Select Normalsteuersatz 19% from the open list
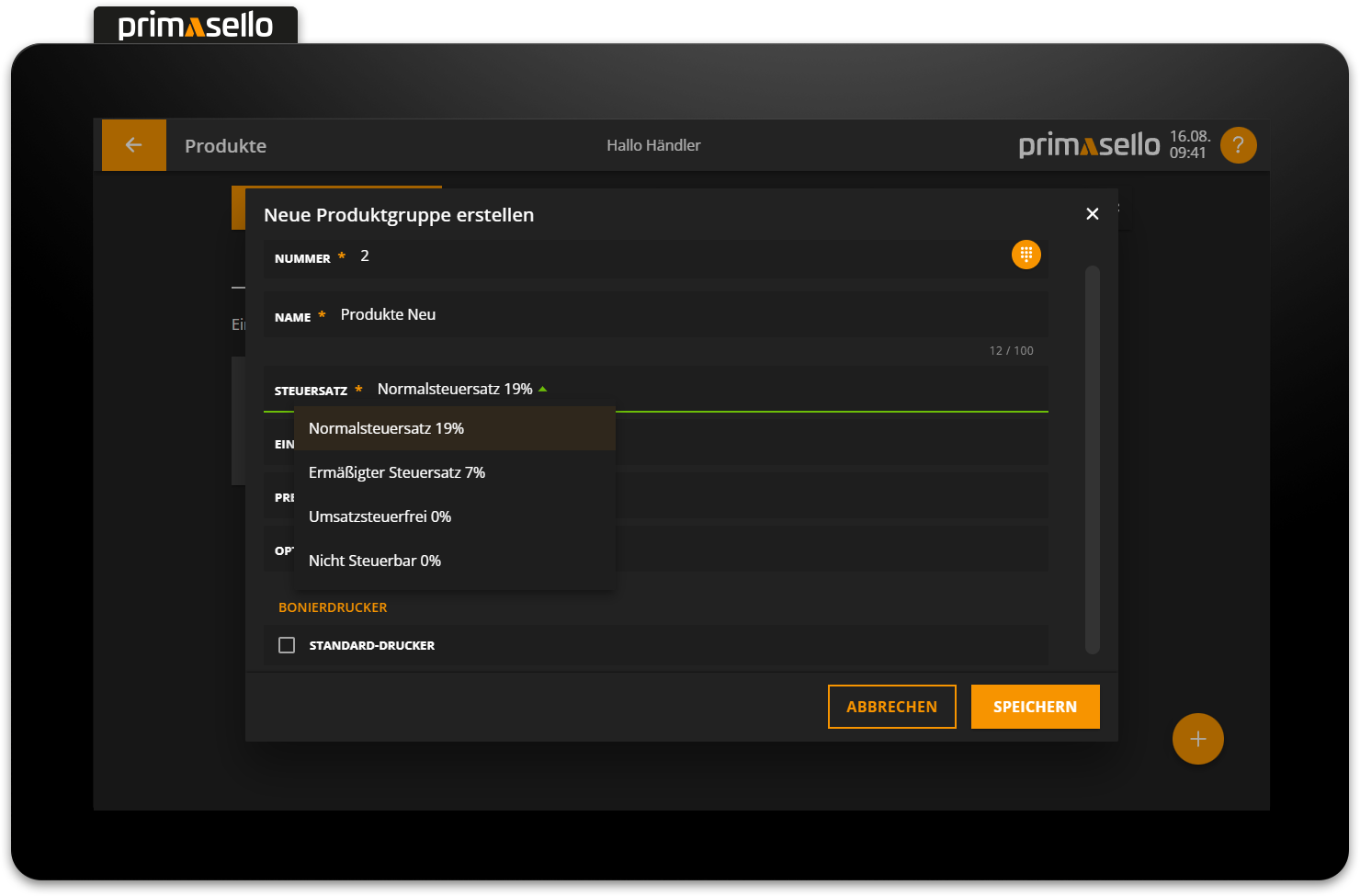The height and width of the screenshot is (896, 1360). click(386, 429)
